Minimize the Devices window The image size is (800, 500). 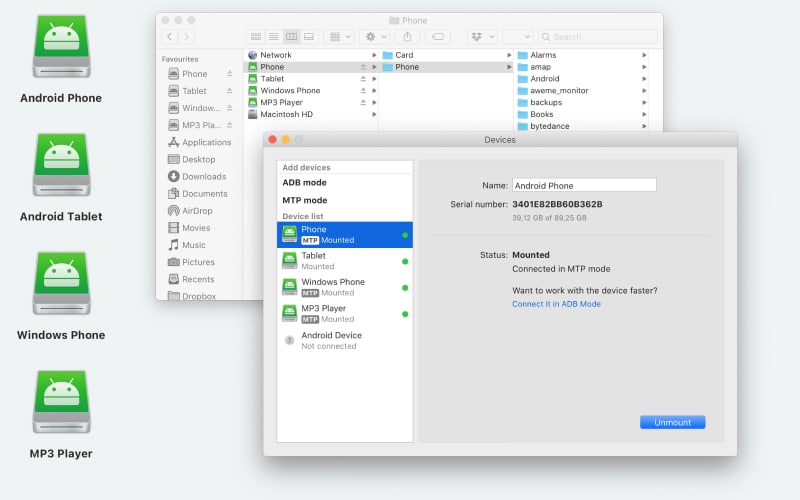tap(286, 139)
